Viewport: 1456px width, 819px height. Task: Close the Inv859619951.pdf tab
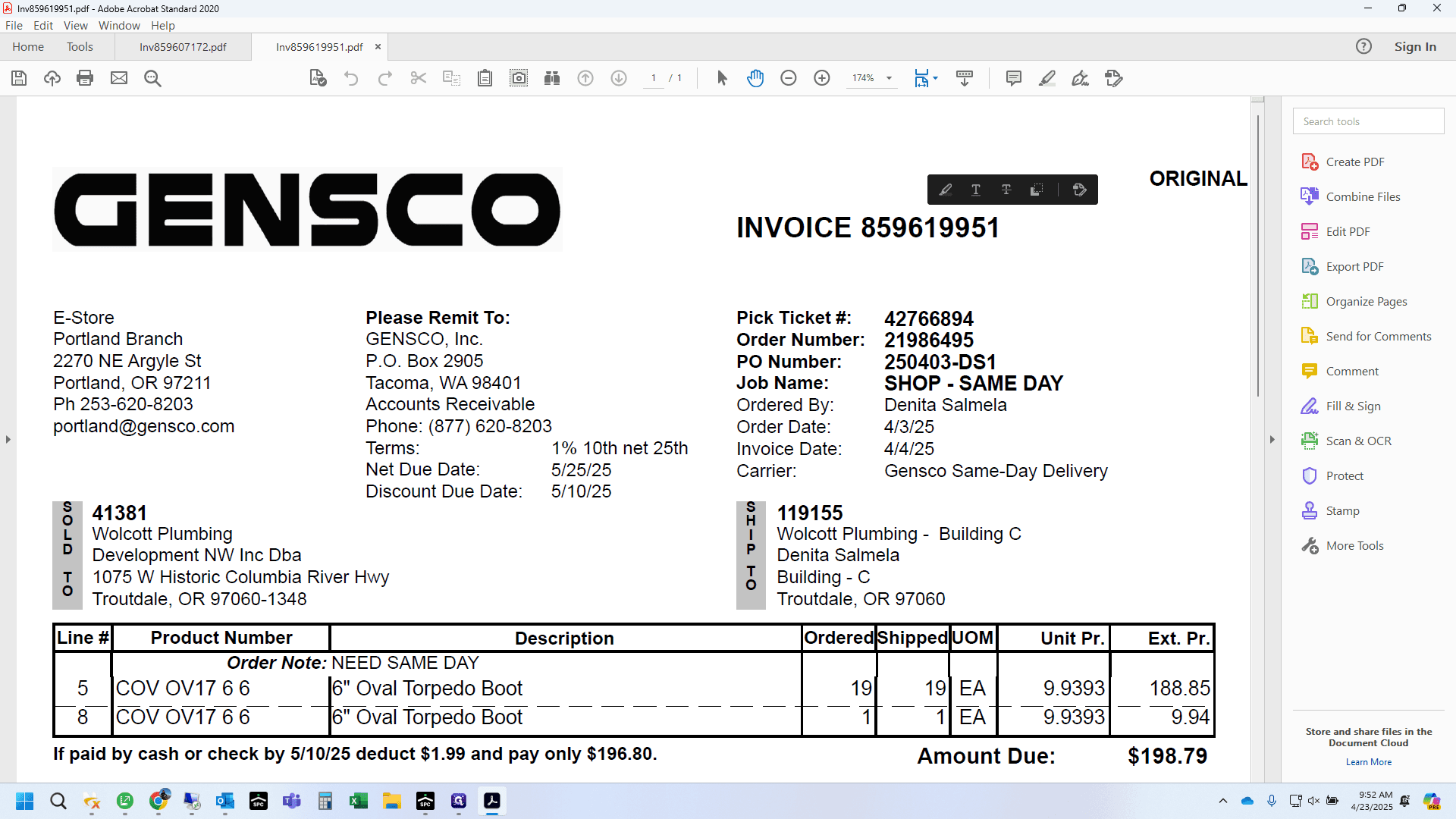pos(378,47)
